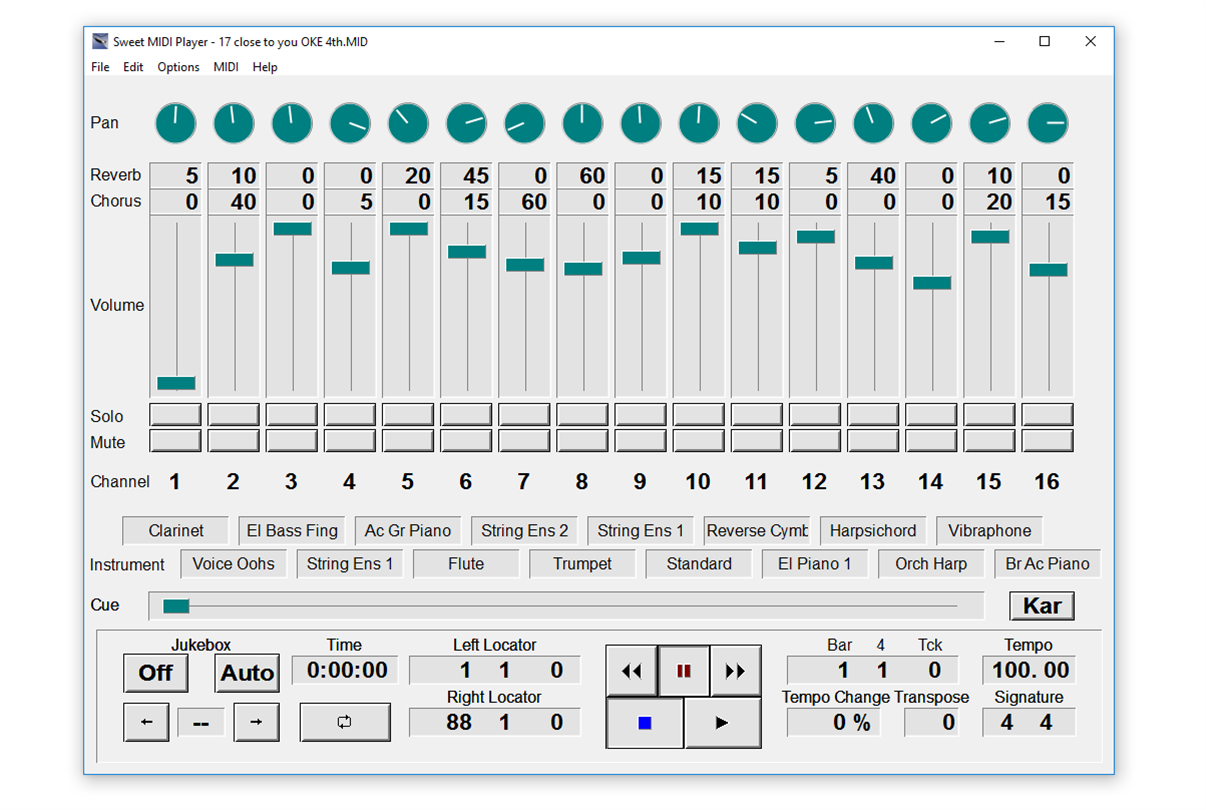This screenshot has height=810, width=1206.
Task: Open the Options menu
Action: 178,67
